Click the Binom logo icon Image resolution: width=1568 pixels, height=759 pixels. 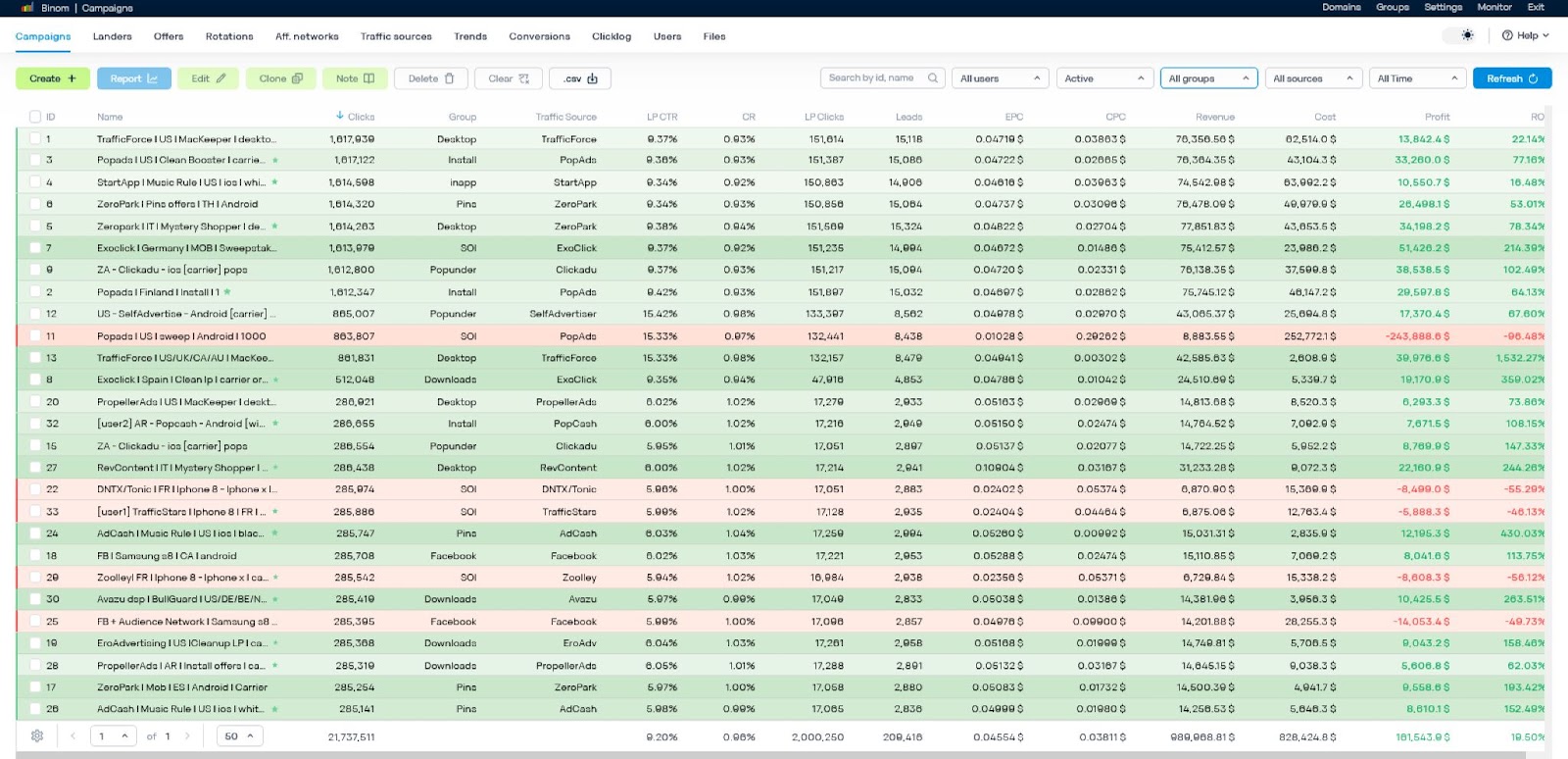point(27,8)
